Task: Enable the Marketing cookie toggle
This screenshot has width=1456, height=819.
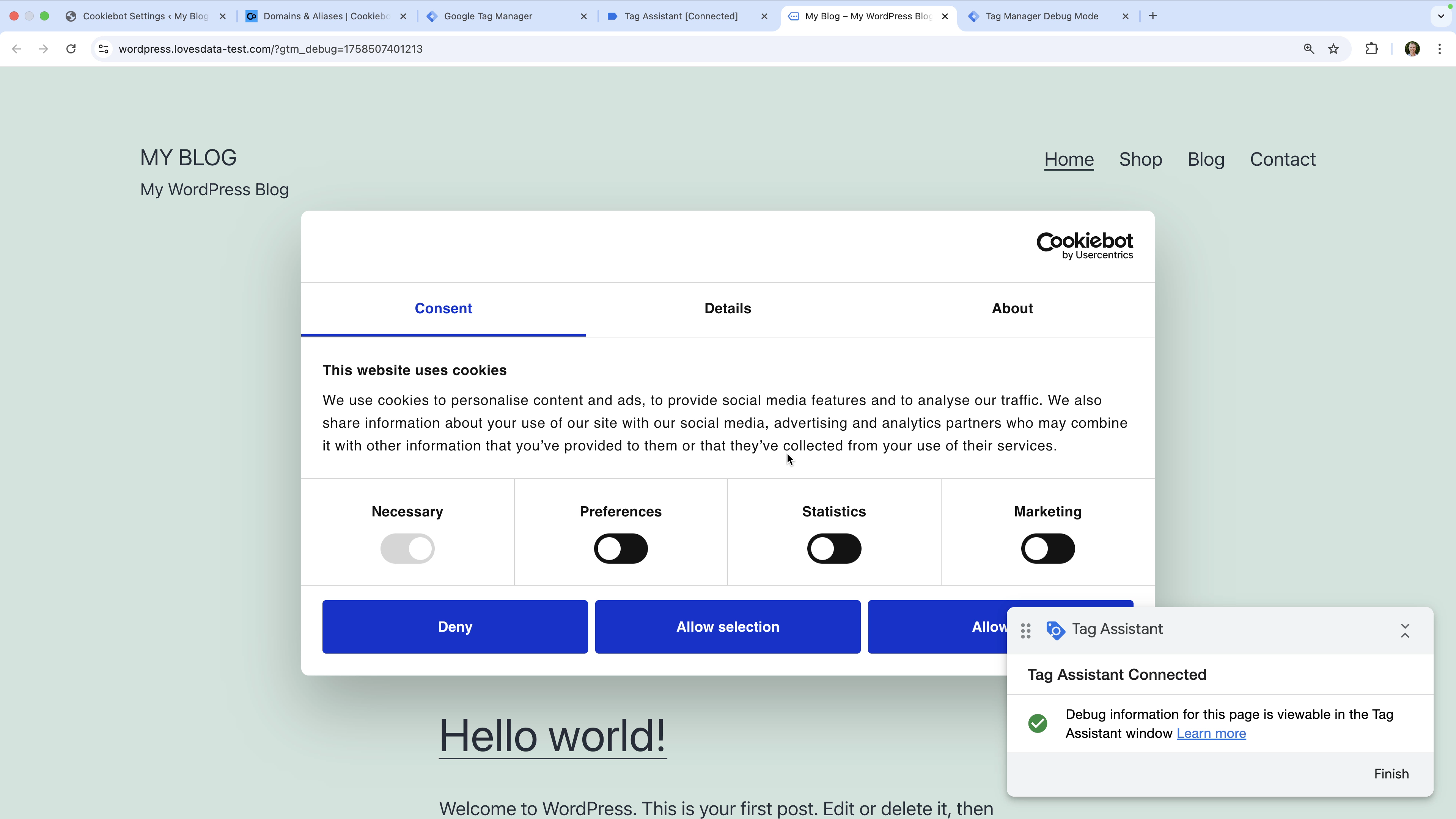Action: click(1047, 548)
